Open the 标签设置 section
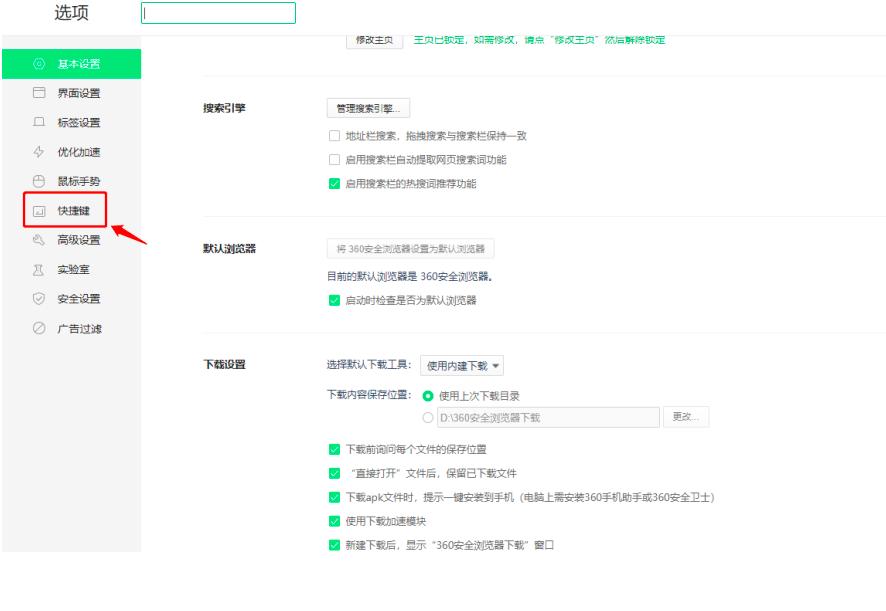The height and width of the screenshot is (611, 886). pos(72,123)
